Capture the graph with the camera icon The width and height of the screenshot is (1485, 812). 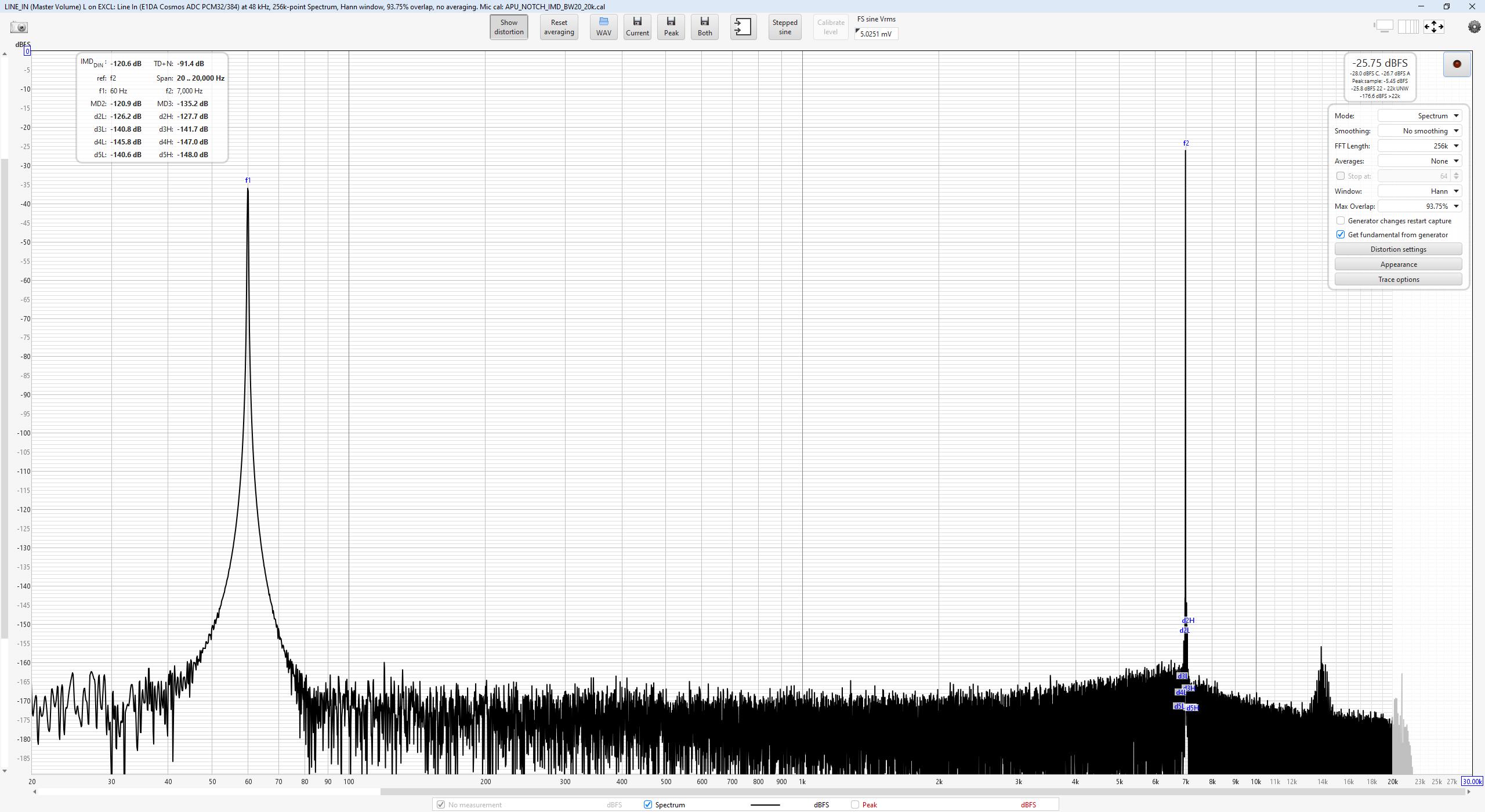pyautogui.click(x=19, y=27)
